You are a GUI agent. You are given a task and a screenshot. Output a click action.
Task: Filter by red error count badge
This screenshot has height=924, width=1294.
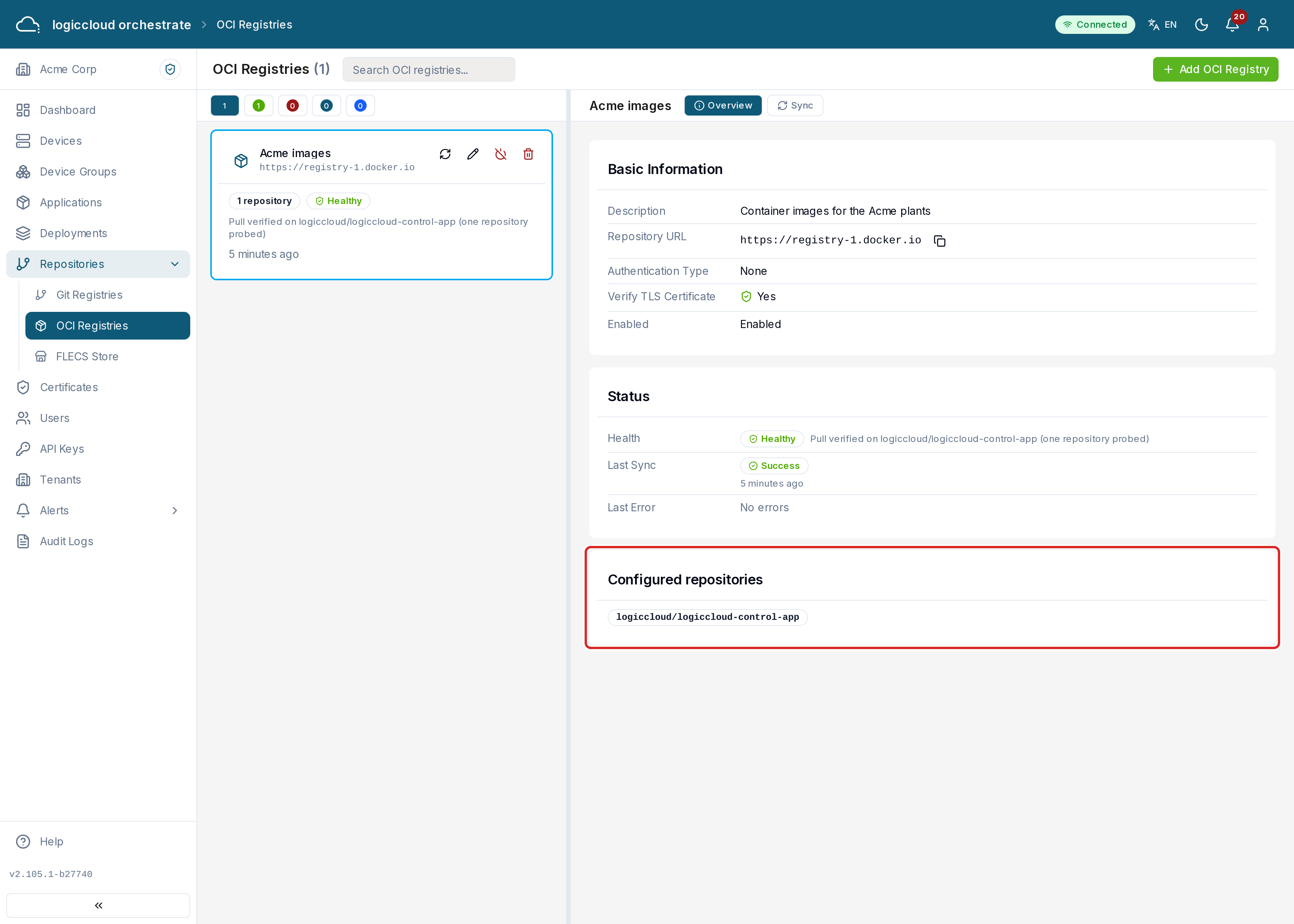pos(292,105)
